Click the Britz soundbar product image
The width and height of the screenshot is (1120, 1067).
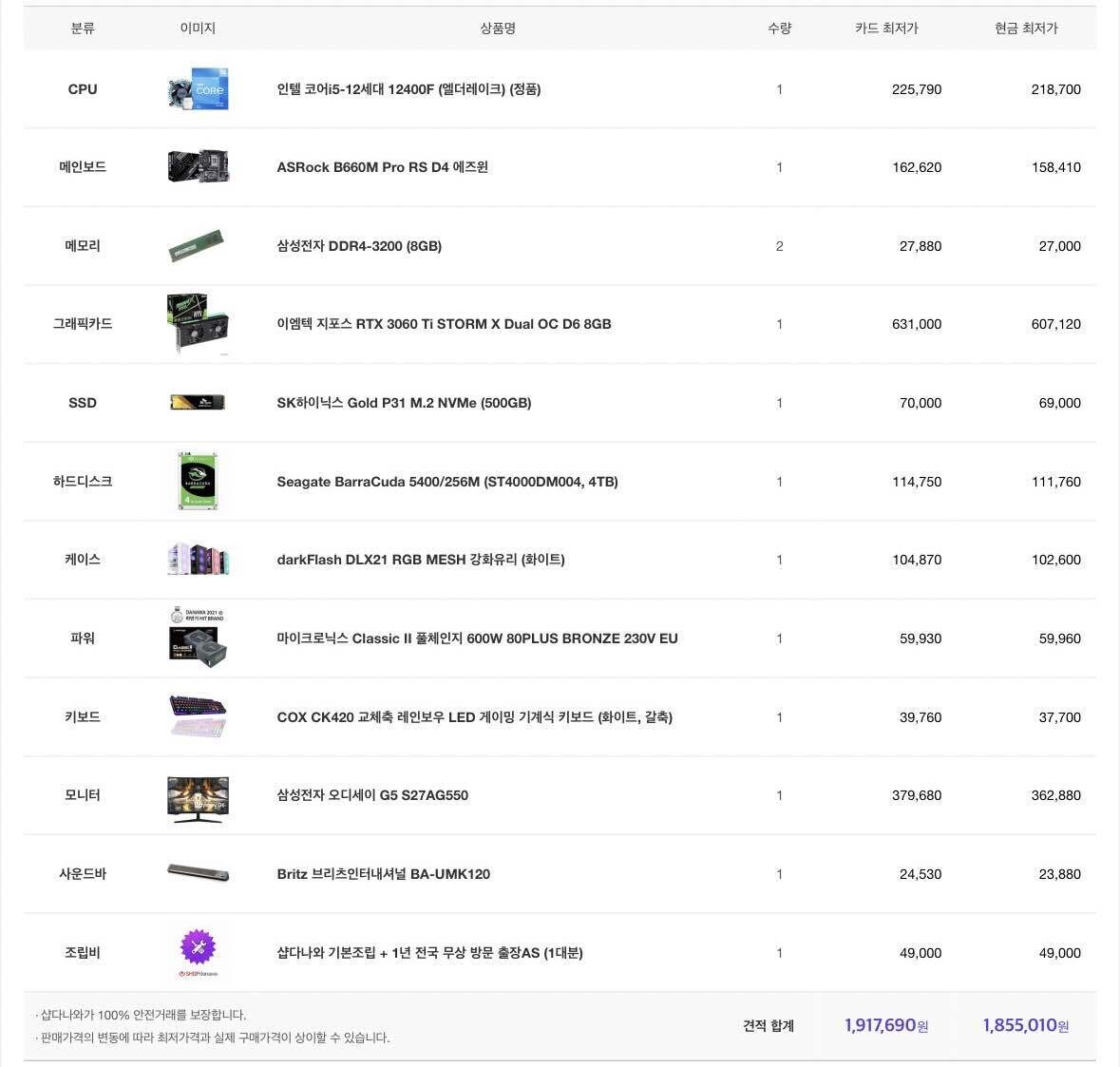click(x=198, y=872)
